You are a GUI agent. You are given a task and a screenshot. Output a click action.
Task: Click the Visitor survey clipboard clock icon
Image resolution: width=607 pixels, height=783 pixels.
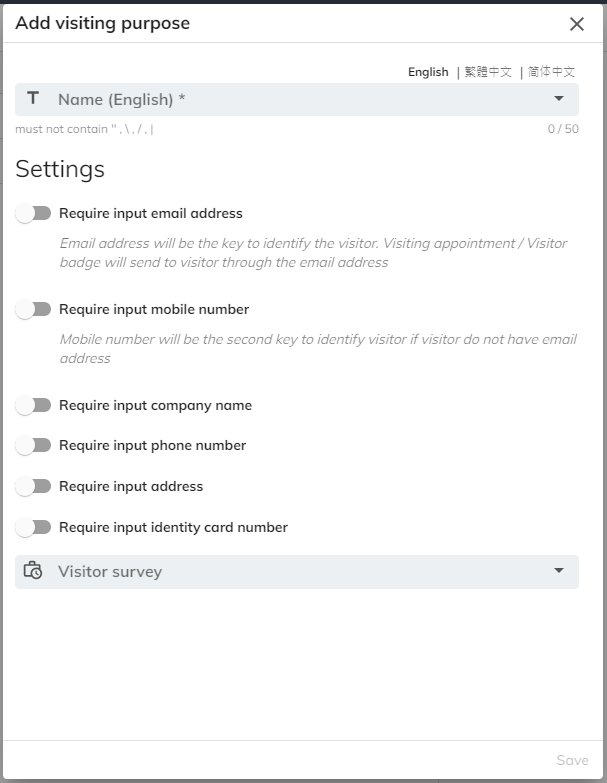coord(33,572)
